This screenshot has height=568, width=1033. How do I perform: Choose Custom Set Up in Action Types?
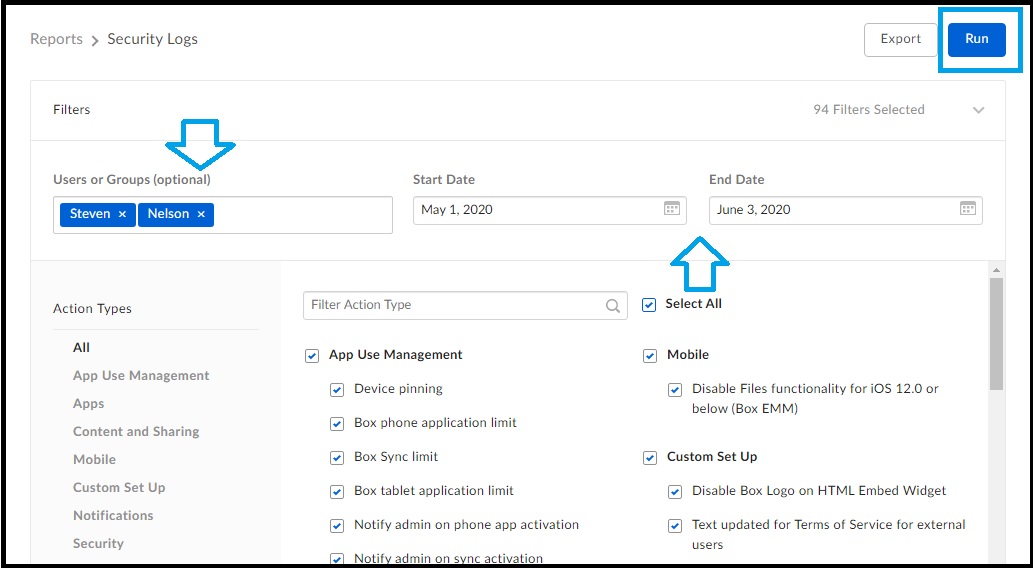119,488
